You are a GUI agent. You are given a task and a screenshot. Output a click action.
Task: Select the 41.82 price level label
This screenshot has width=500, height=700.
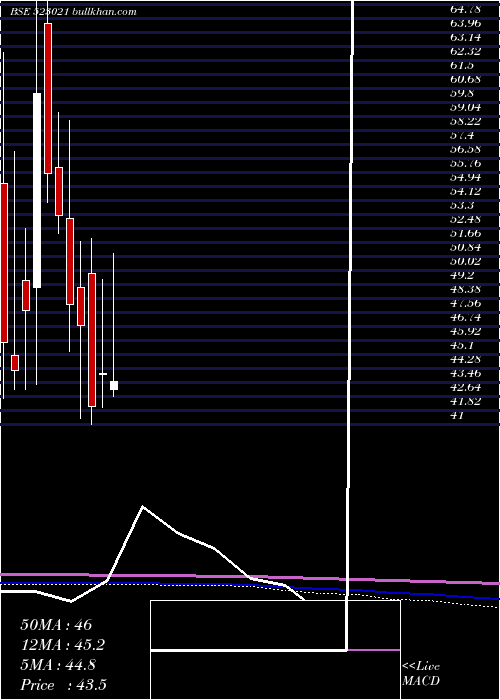466,401
